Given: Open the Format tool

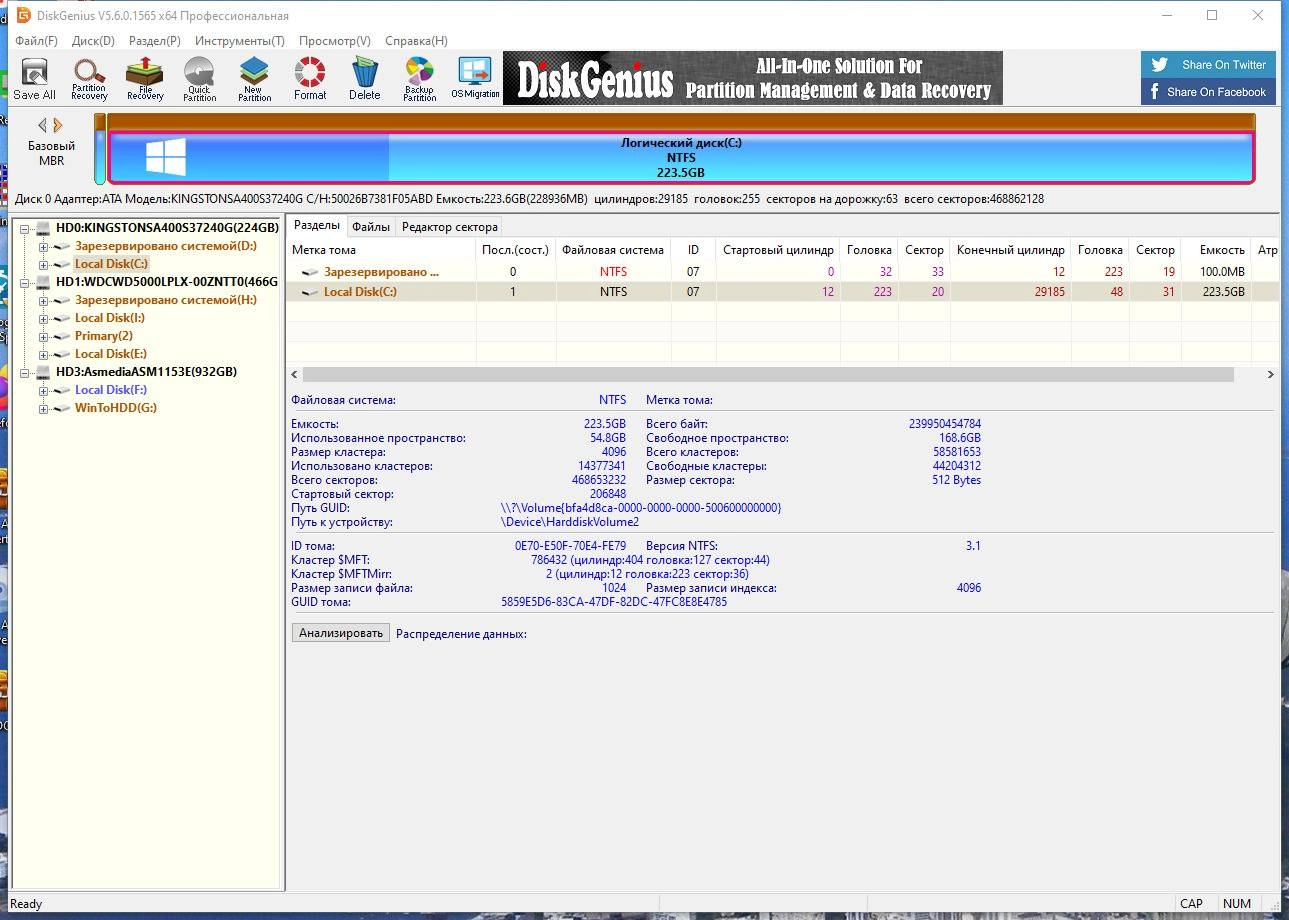Looking at the screenshot, I should click(x=309, y=78).
